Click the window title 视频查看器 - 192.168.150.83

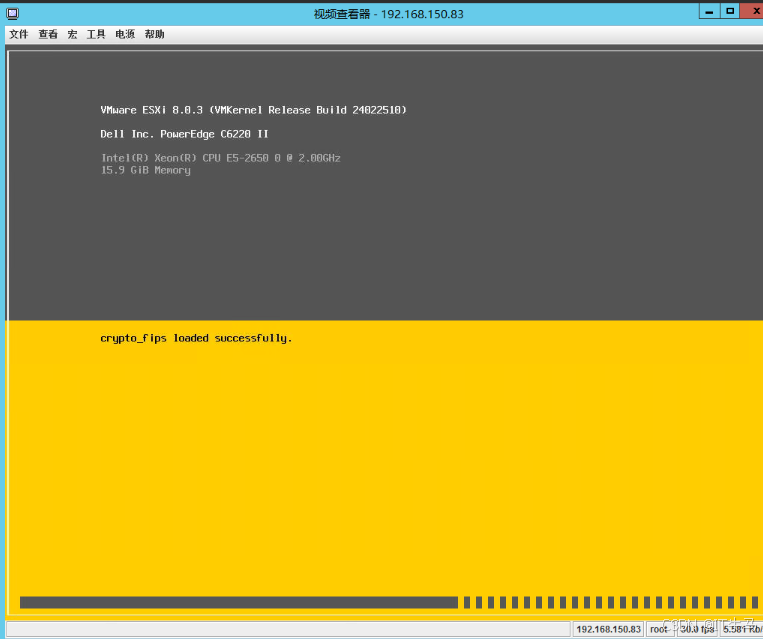[x=388, y=14]
